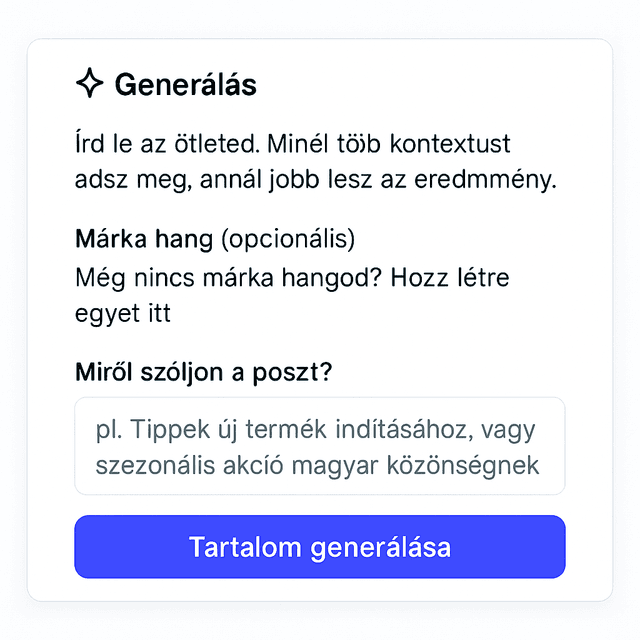
Task: Click empty card space right of Generálás title
Action: (430, 85)
